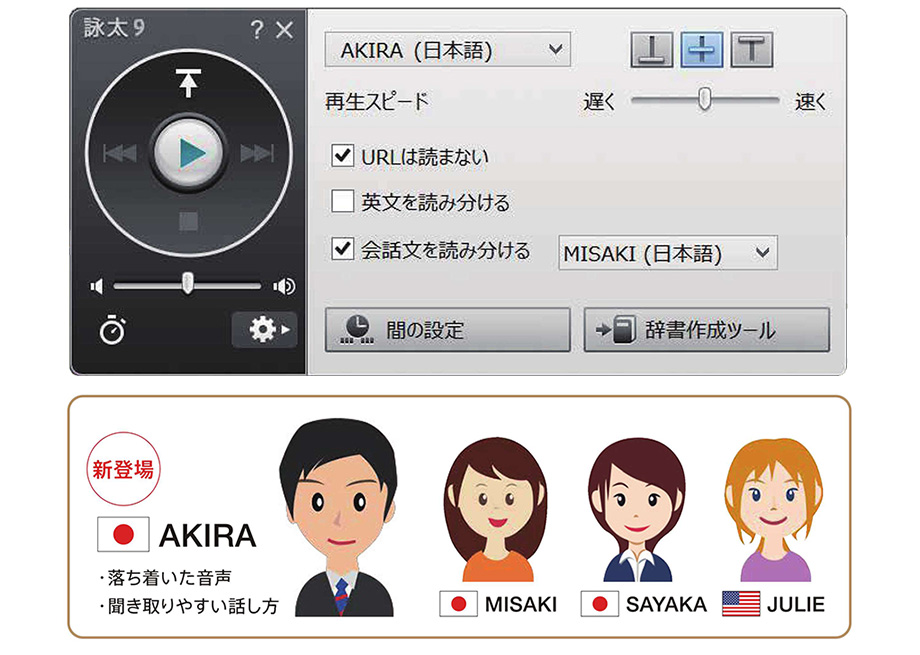Uncheck the 会話文を読み分ける checkbox
920x655 pixels.
343,249
